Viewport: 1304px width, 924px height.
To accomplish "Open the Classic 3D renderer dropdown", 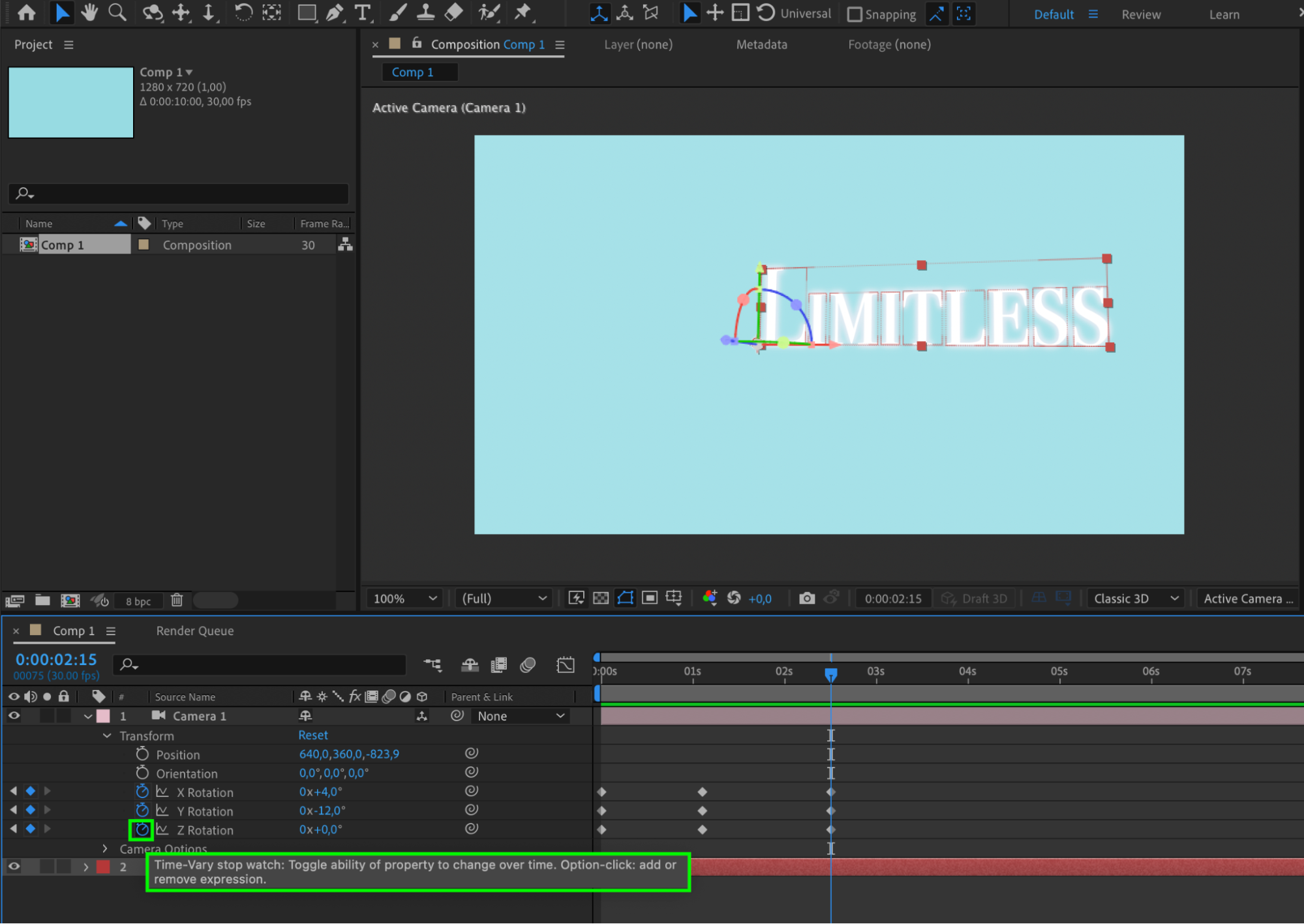I will 1135,598.
